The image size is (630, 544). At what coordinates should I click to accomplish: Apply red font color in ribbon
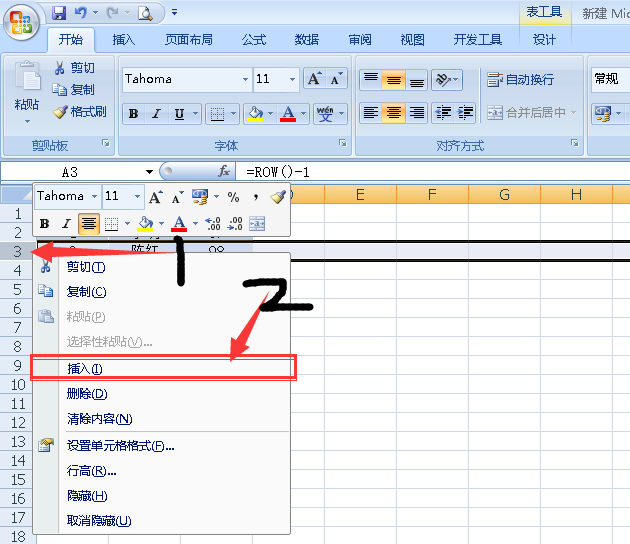(x=288, y=114)
